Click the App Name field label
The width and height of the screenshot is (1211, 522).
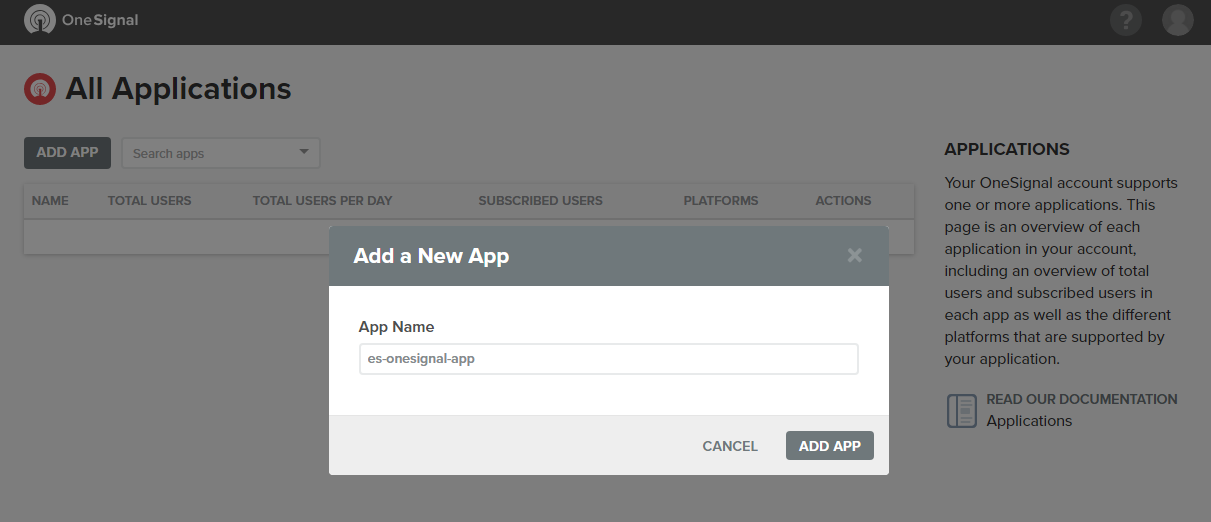tap(396, 327)
